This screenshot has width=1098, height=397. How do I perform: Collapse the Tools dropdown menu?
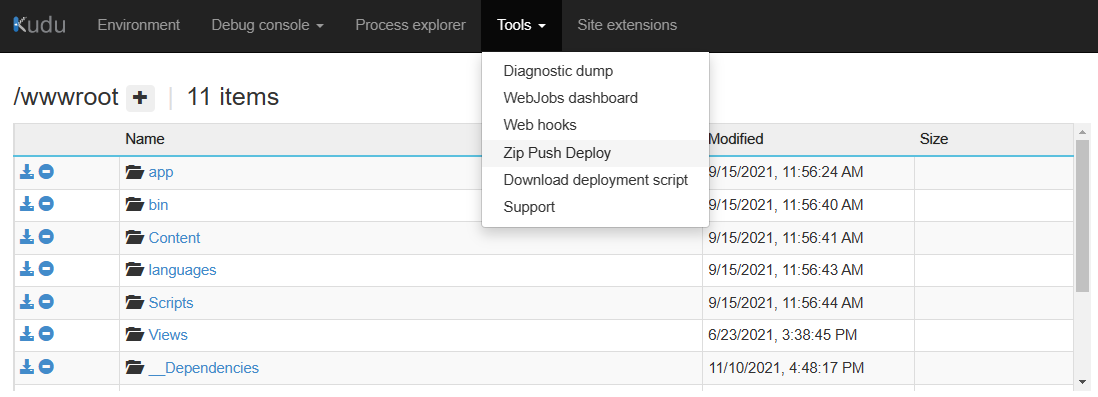tap(521, 25)
